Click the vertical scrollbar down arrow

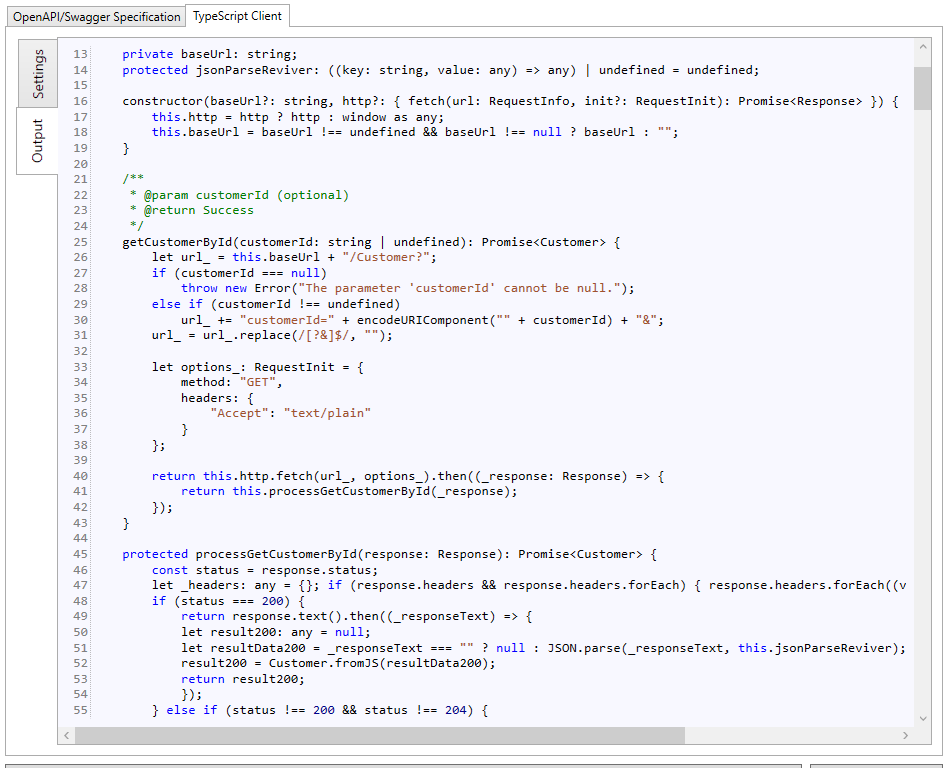click(x=922, y=718)
